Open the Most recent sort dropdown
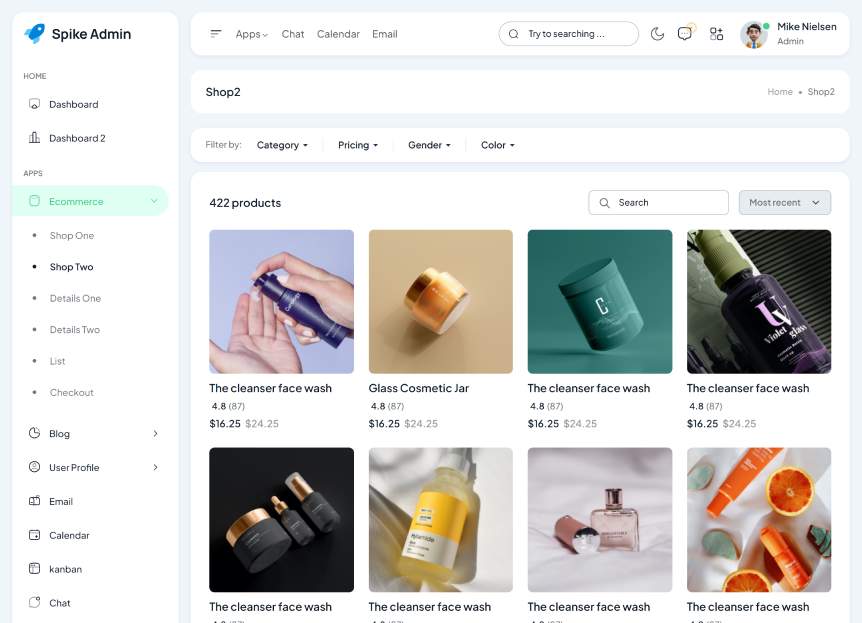 click(784, 202)
